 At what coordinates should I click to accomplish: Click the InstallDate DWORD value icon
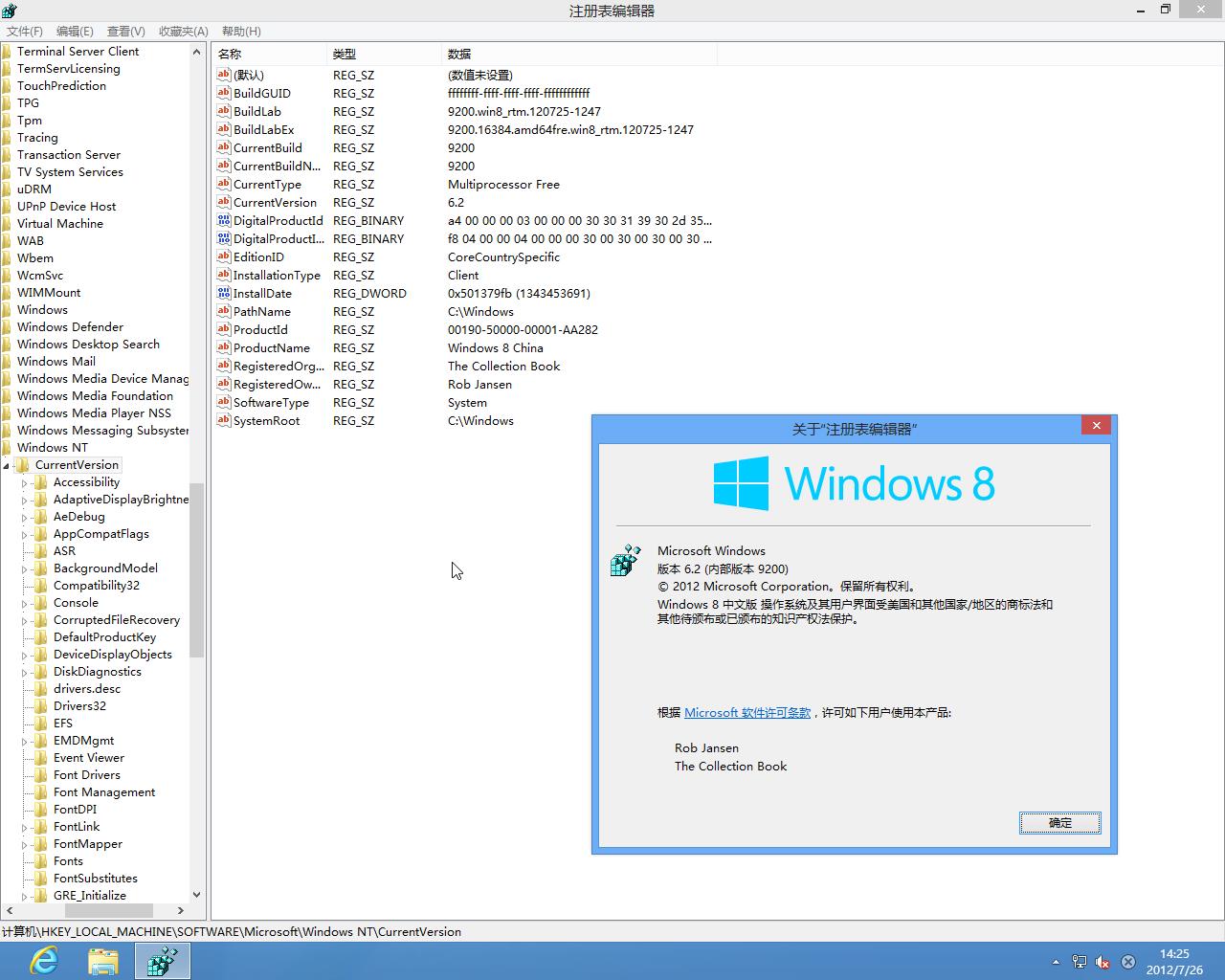point(224,293)
